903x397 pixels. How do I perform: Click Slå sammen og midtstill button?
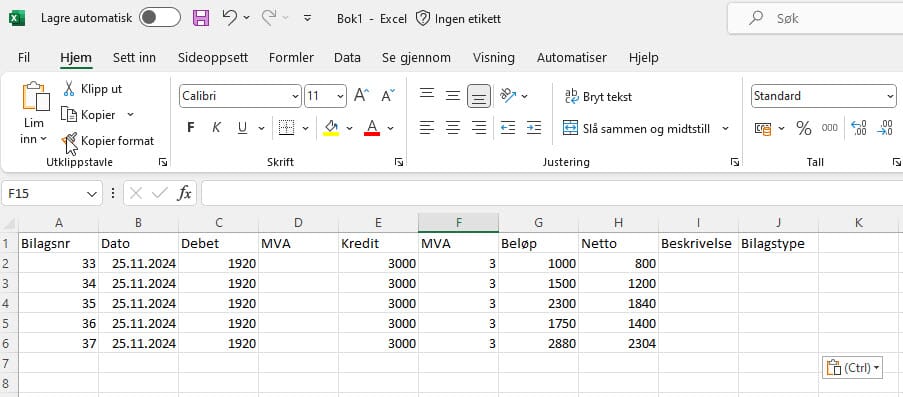637,128
